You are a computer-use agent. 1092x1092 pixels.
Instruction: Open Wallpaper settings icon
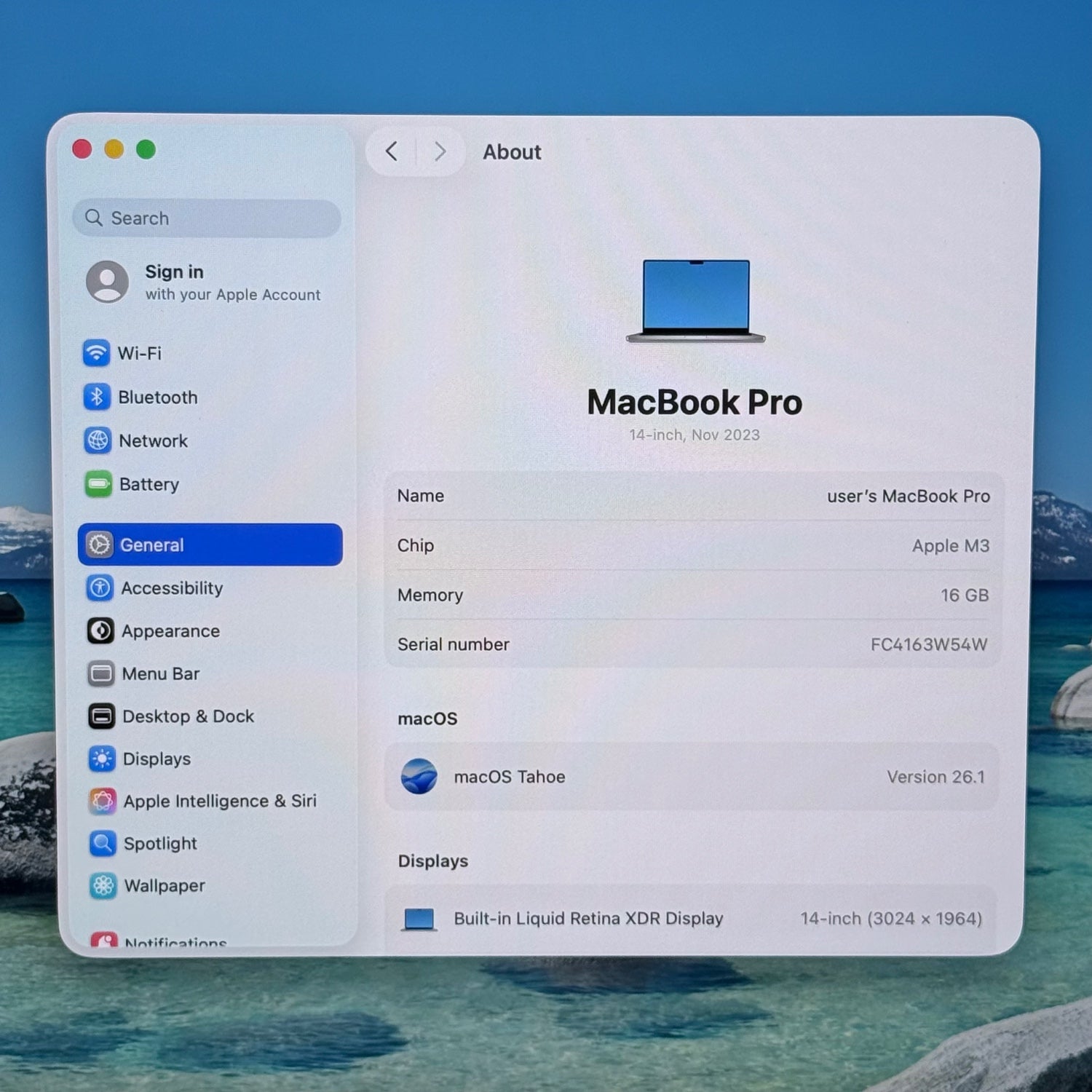(x=103, y=886)
